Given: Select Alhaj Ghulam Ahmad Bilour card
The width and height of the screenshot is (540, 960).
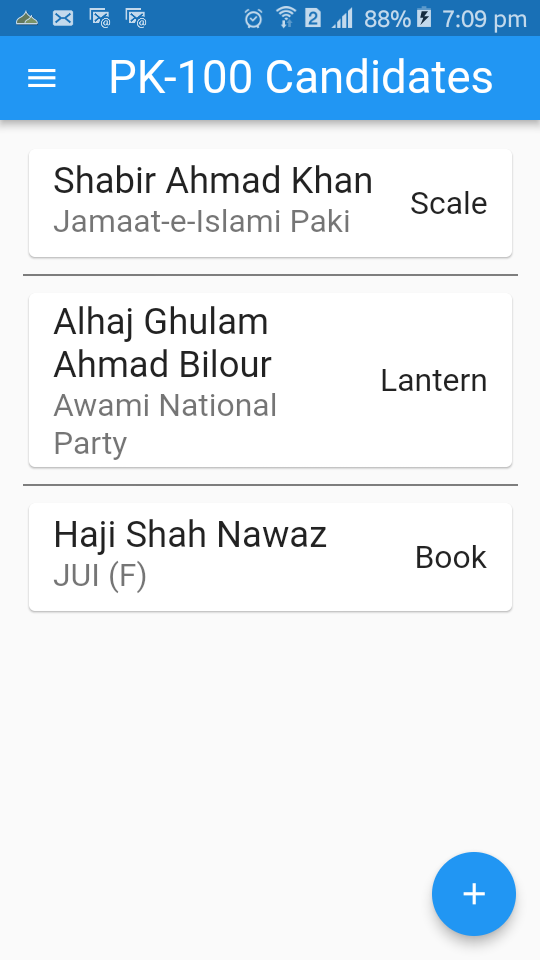Looking at the screenshot, I should [270, 380].
